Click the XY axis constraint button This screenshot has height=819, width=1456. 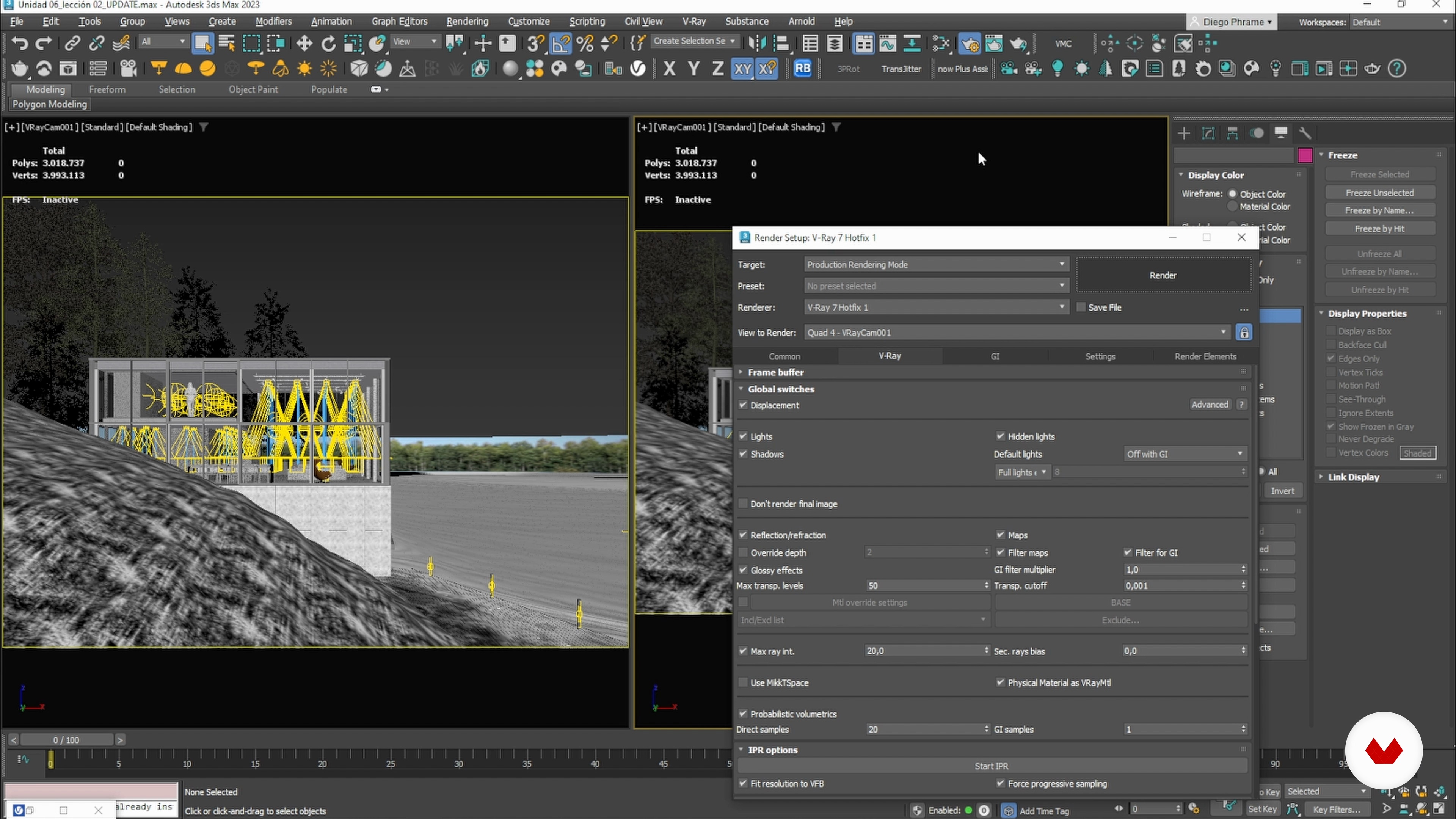coord(742,69)
